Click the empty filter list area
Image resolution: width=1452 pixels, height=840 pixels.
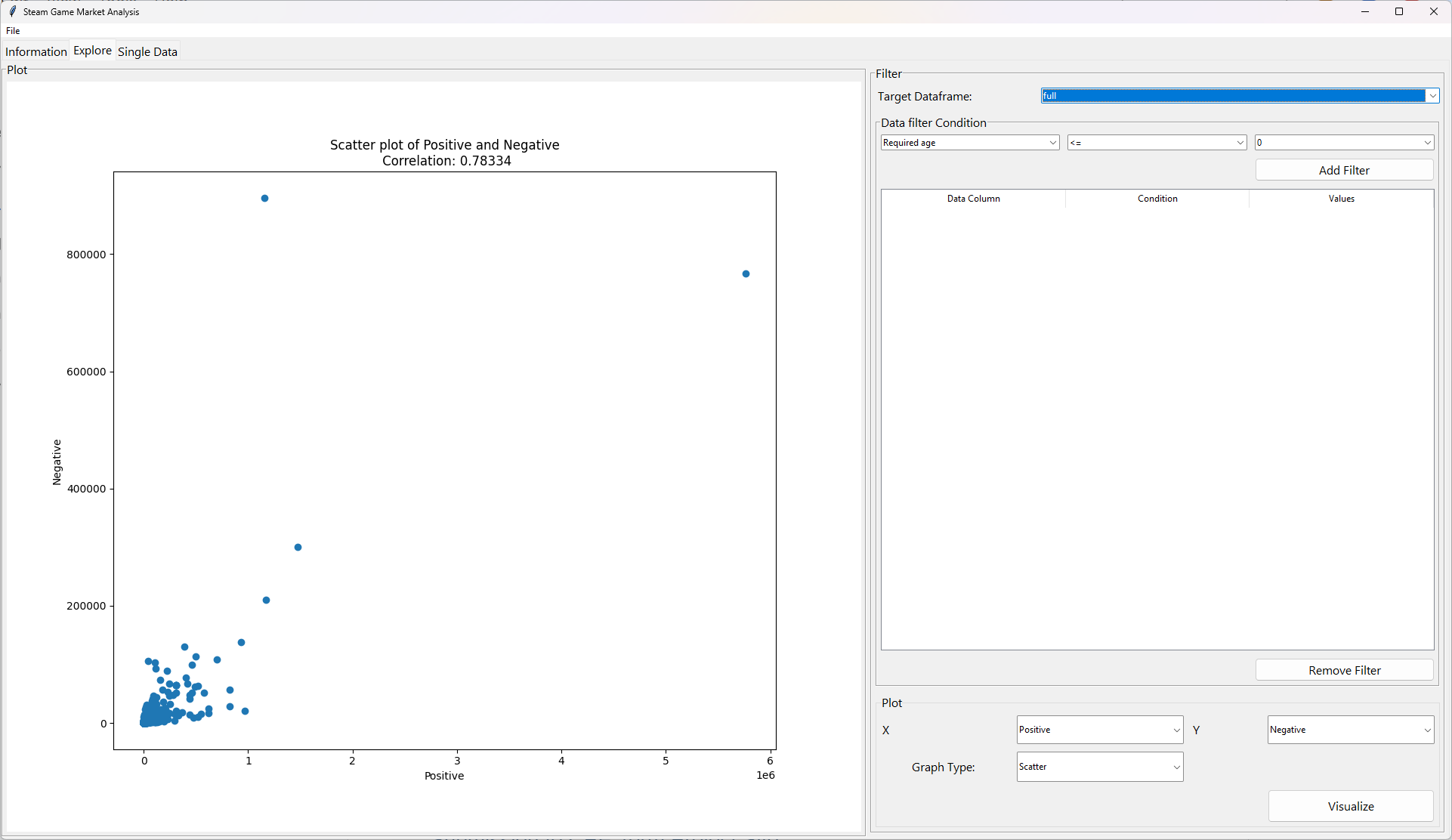pos(1157,427)
